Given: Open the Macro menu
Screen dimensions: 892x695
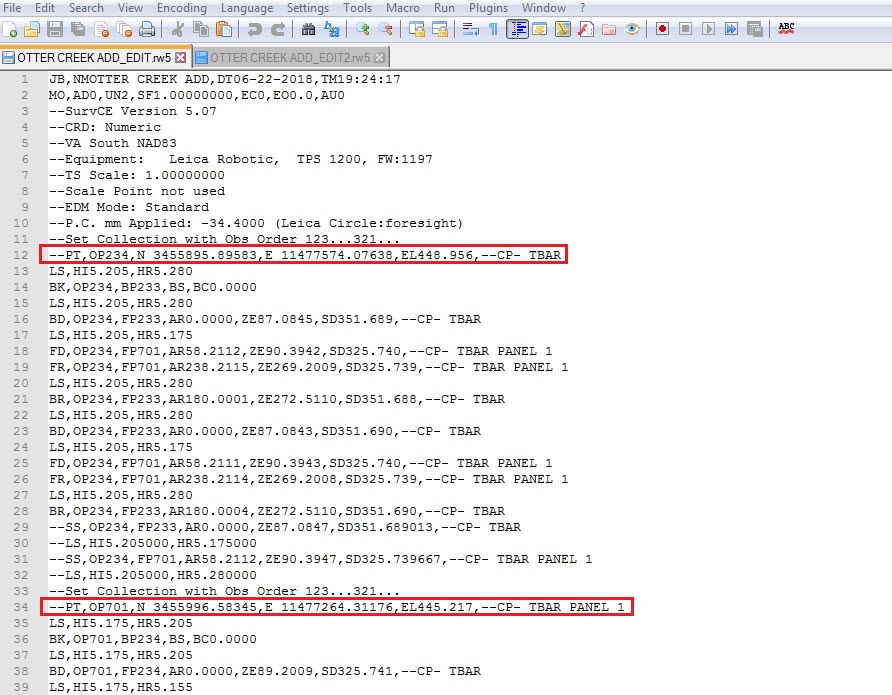Looking at the screenshot, I should [403, 8].
